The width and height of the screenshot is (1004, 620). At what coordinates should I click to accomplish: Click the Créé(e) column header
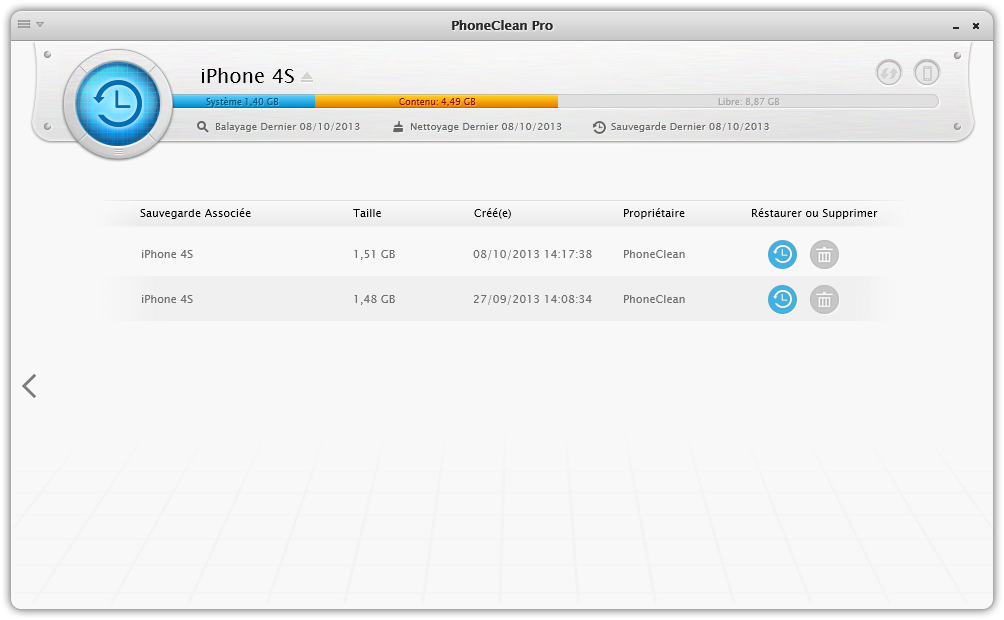tap(492, 213)
